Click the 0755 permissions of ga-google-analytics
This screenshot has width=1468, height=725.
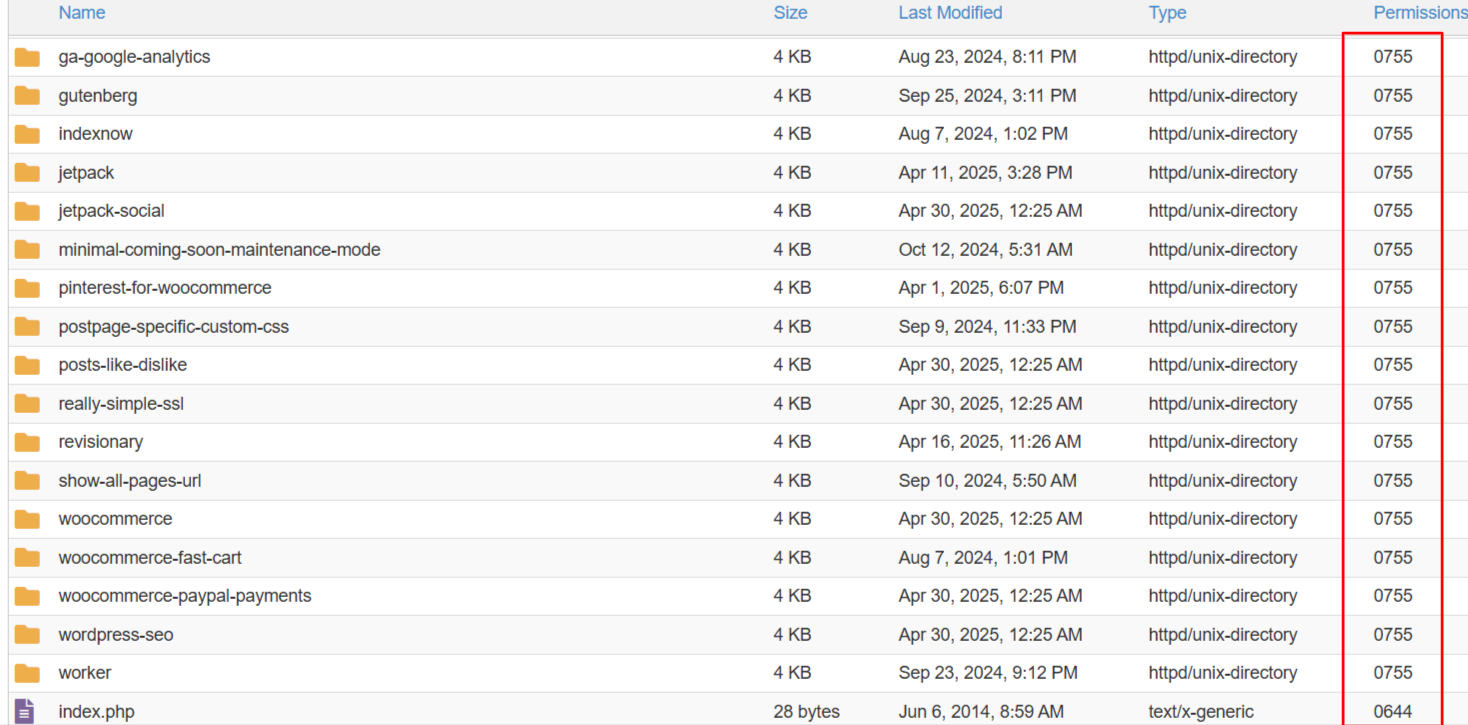point(1393,57)
